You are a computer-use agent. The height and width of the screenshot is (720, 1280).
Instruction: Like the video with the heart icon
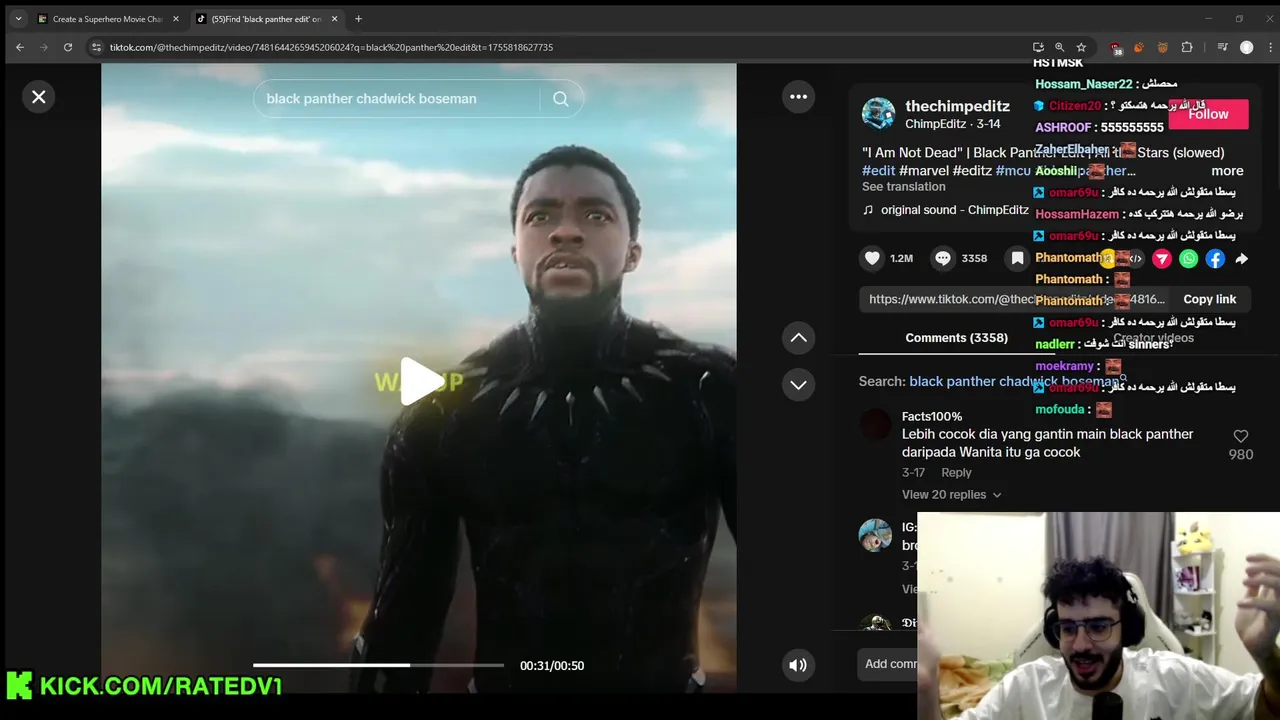point(872,258)
